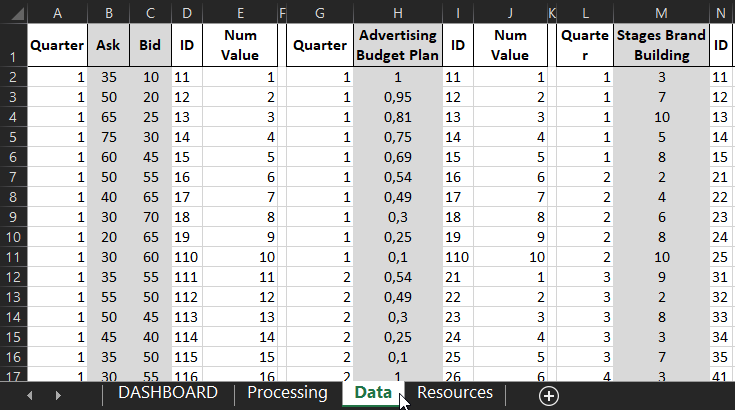735x410 pixels.
Task: Add a new sheet with plus button
Action: [548, 395]
